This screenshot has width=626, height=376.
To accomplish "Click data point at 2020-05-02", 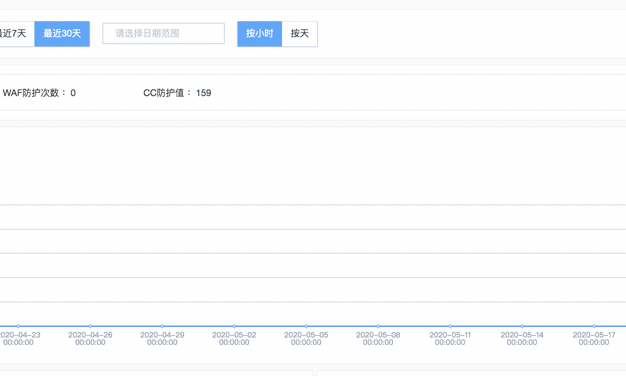I will [234, 326].
